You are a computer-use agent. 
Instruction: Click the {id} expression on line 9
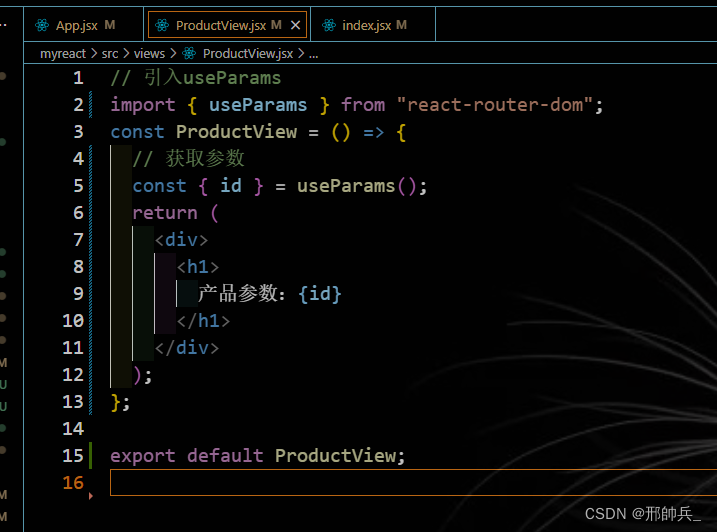[320, 294]
